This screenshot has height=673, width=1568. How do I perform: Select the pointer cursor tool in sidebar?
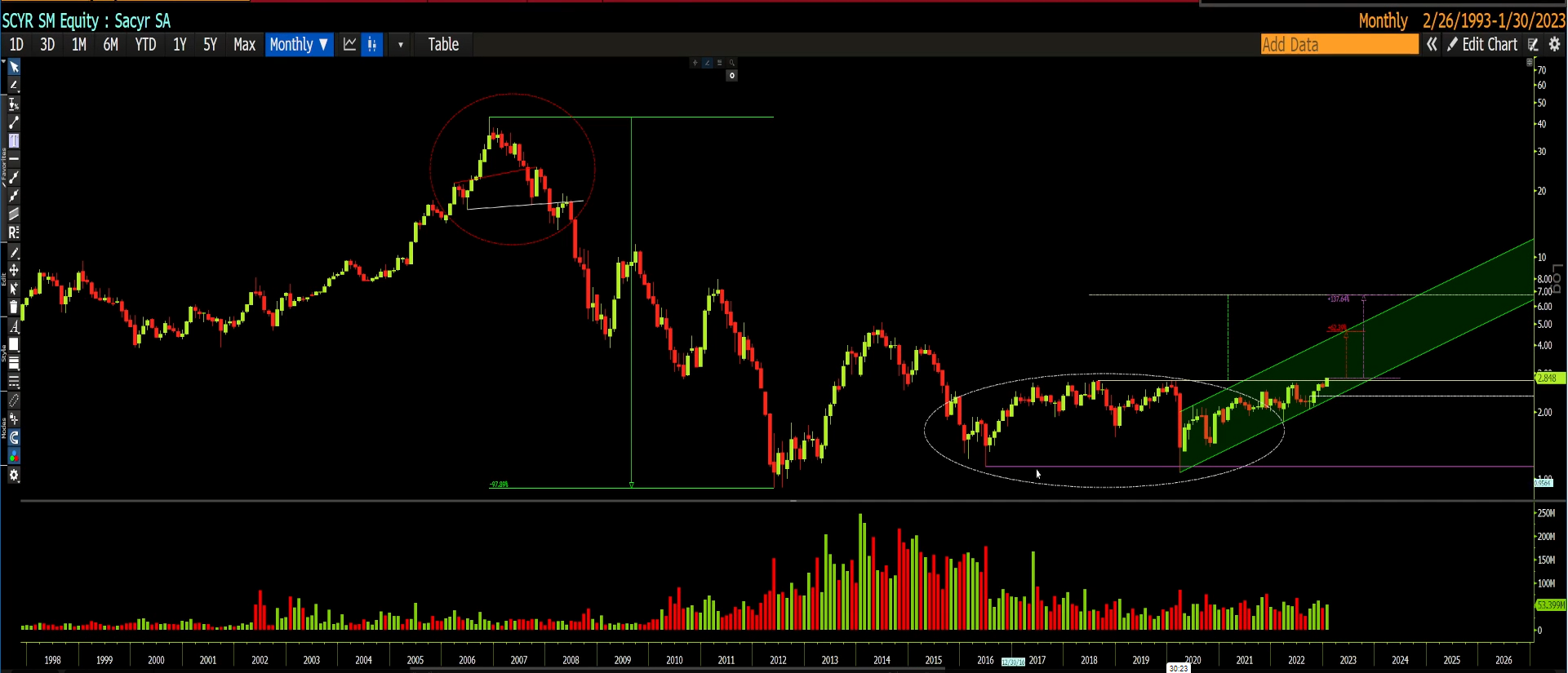pos(14,67)
